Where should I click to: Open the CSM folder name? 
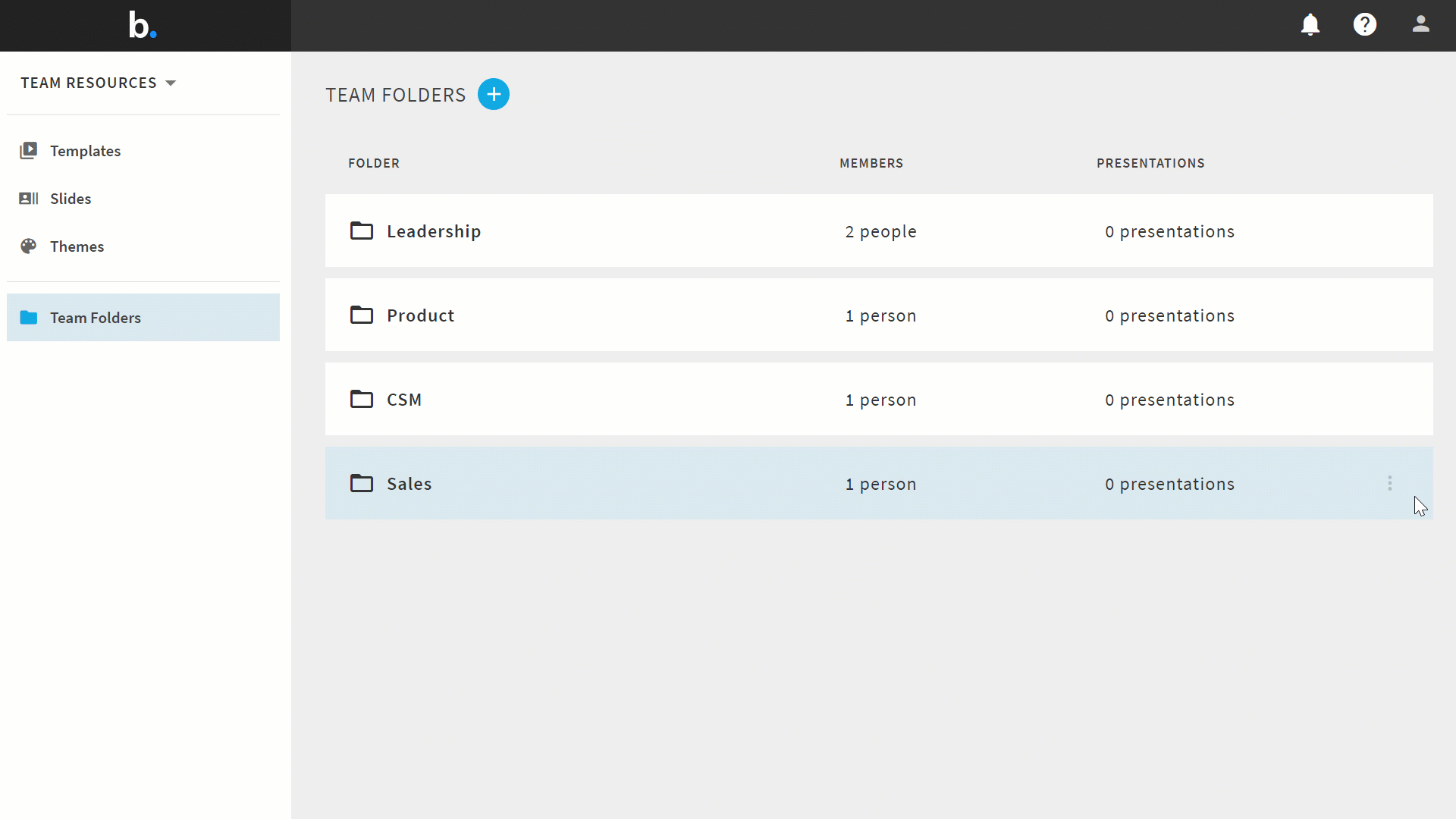click(x=404, y=400)
